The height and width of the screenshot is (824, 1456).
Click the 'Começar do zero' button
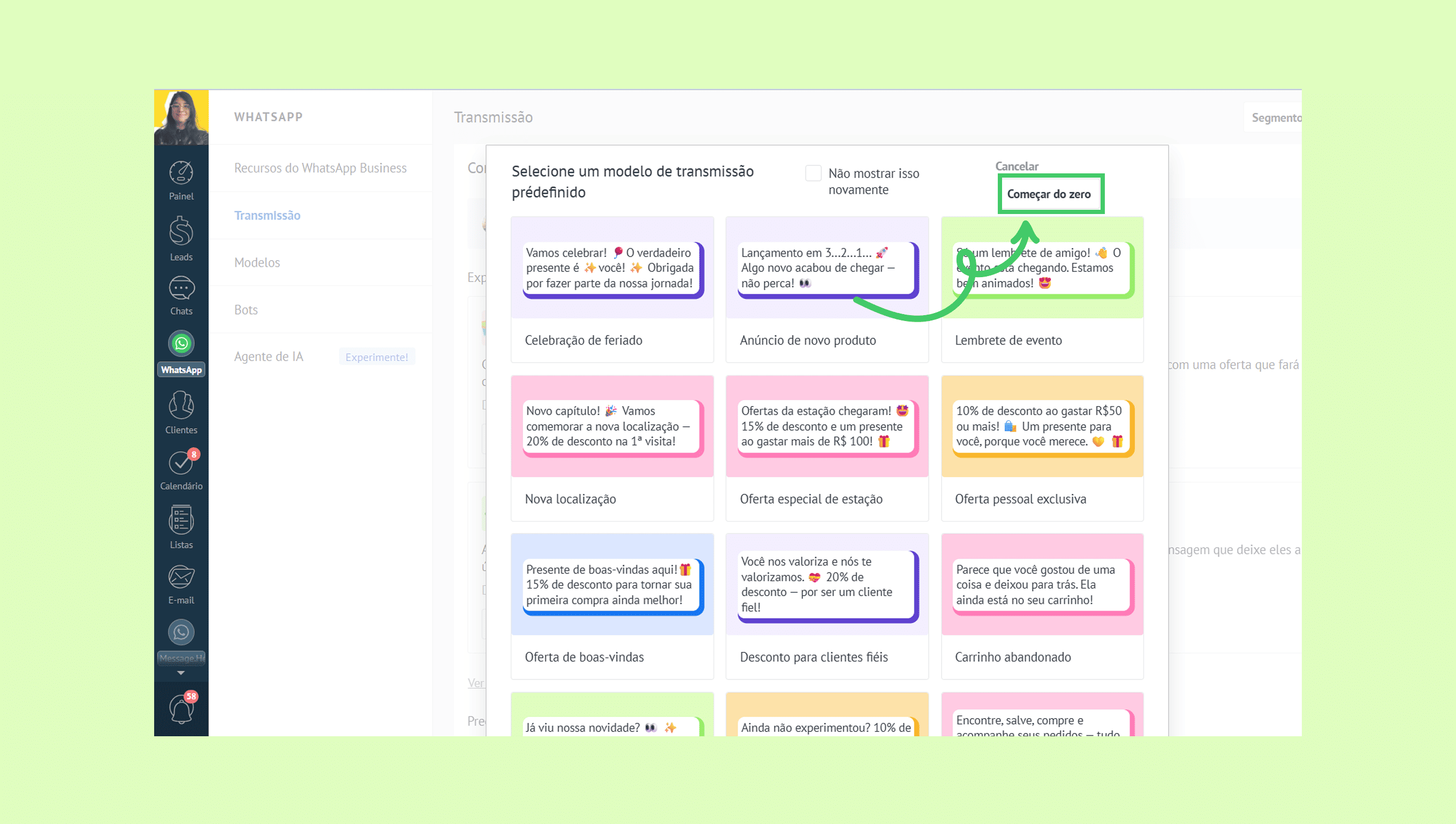click(1049, 194)
